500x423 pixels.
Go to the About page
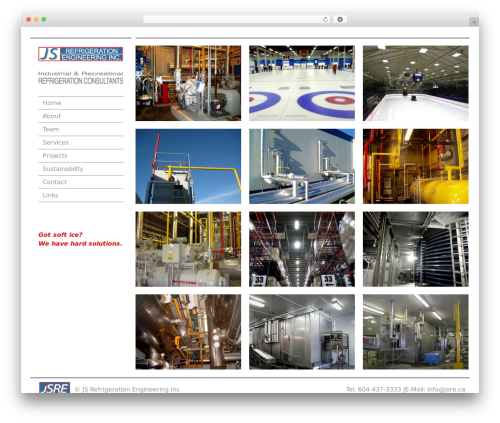[81, 116]
